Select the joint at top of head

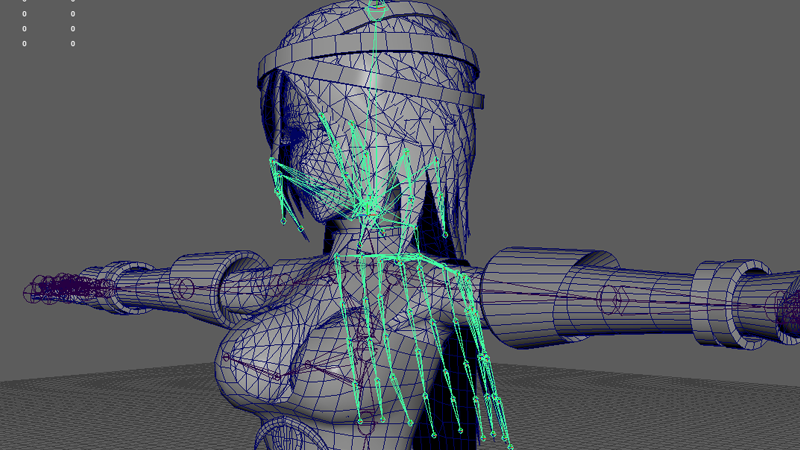[x=376, y=7]
